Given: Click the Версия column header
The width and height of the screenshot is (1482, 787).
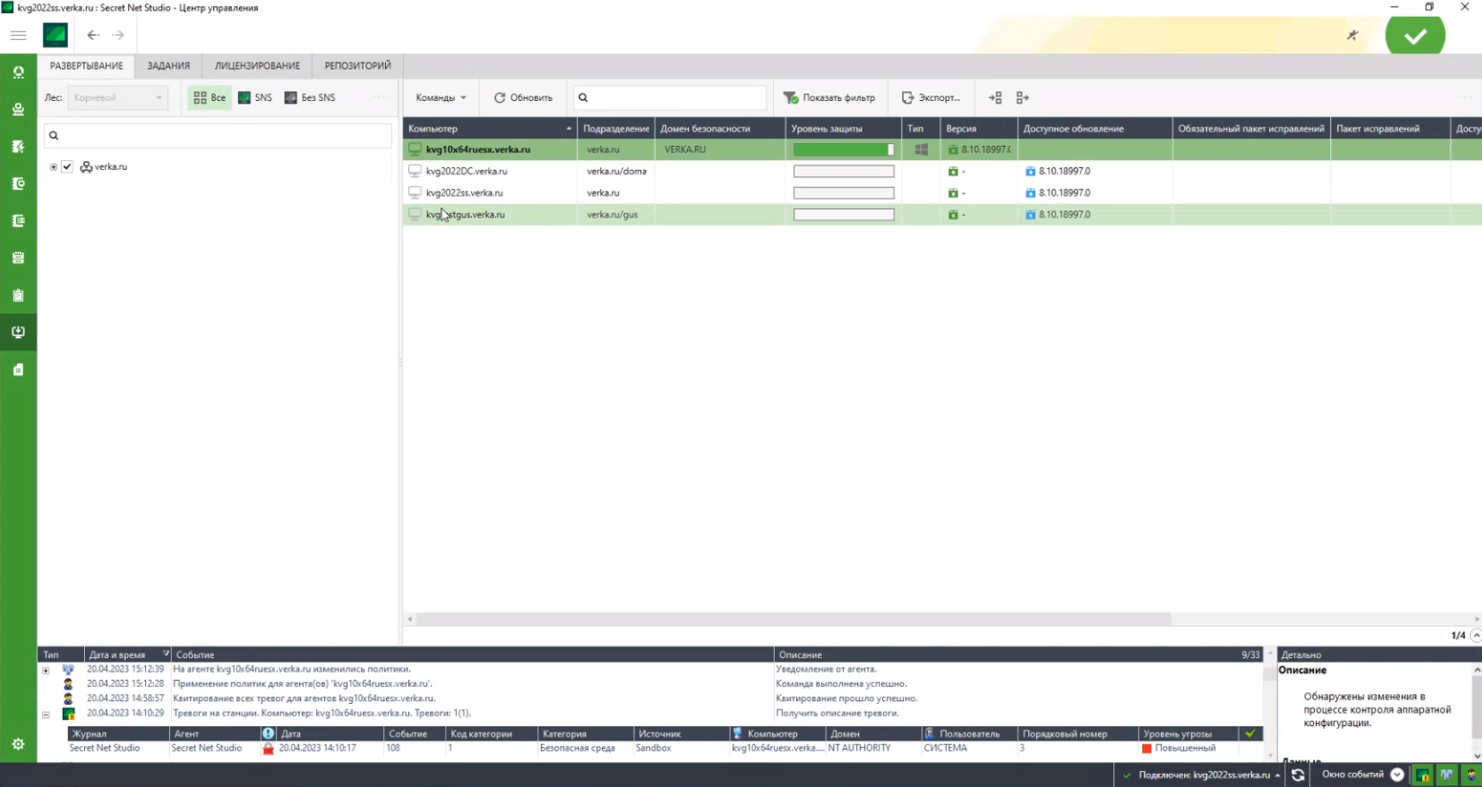Looking at the screenshot, I should click(979, 129).
